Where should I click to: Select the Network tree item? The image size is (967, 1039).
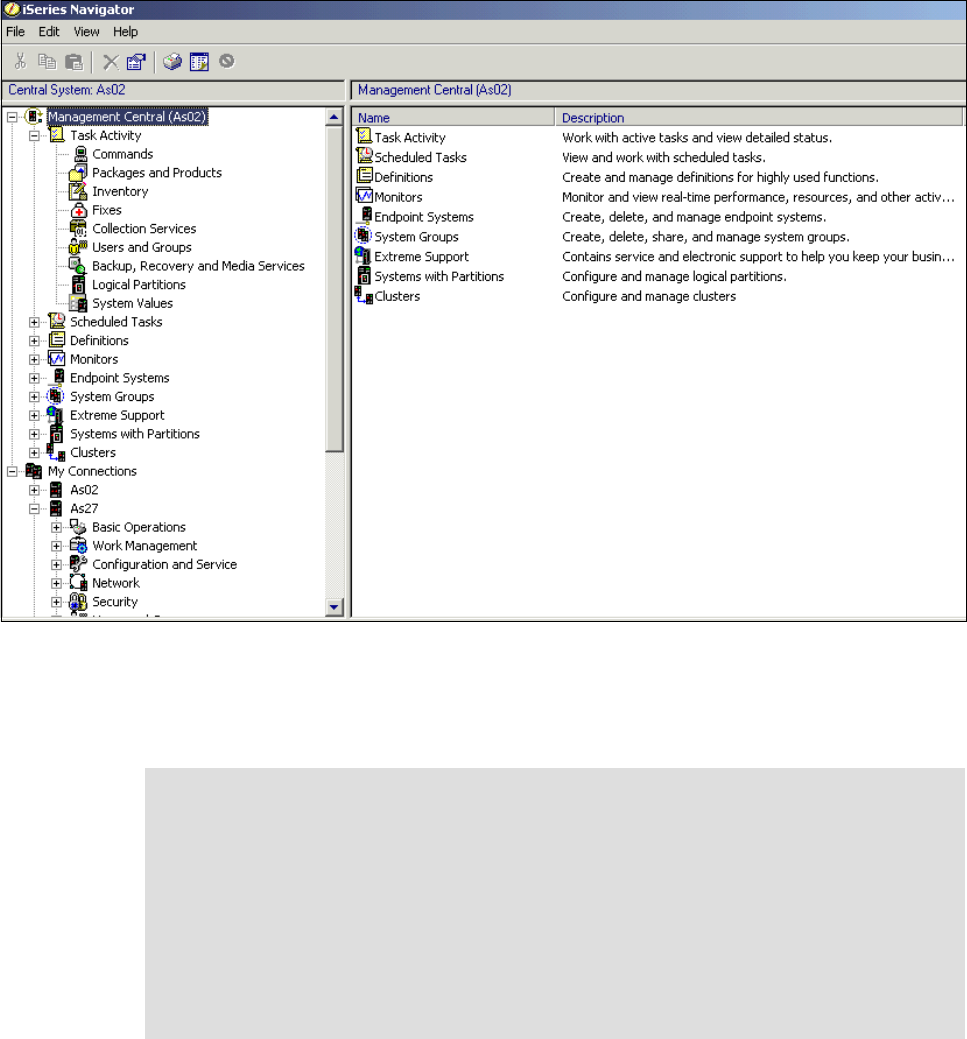pyautogui.click(x=116, y=583)
